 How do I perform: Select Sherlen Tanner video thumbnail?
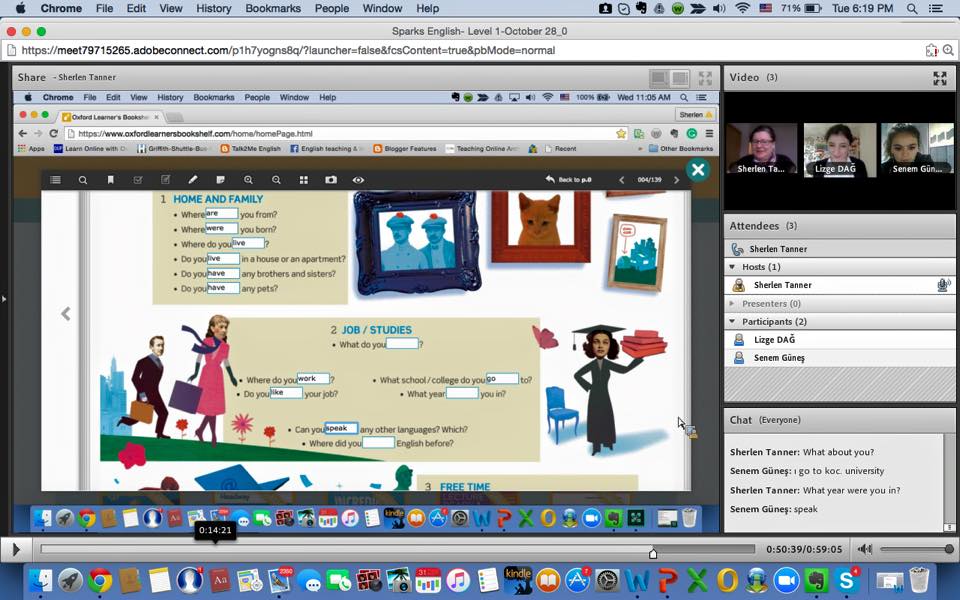(x=762, y=150)
